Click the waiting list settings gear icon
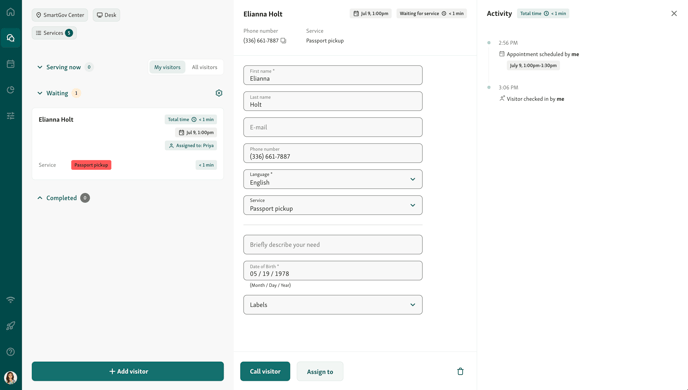 click(x=219, y=93)
